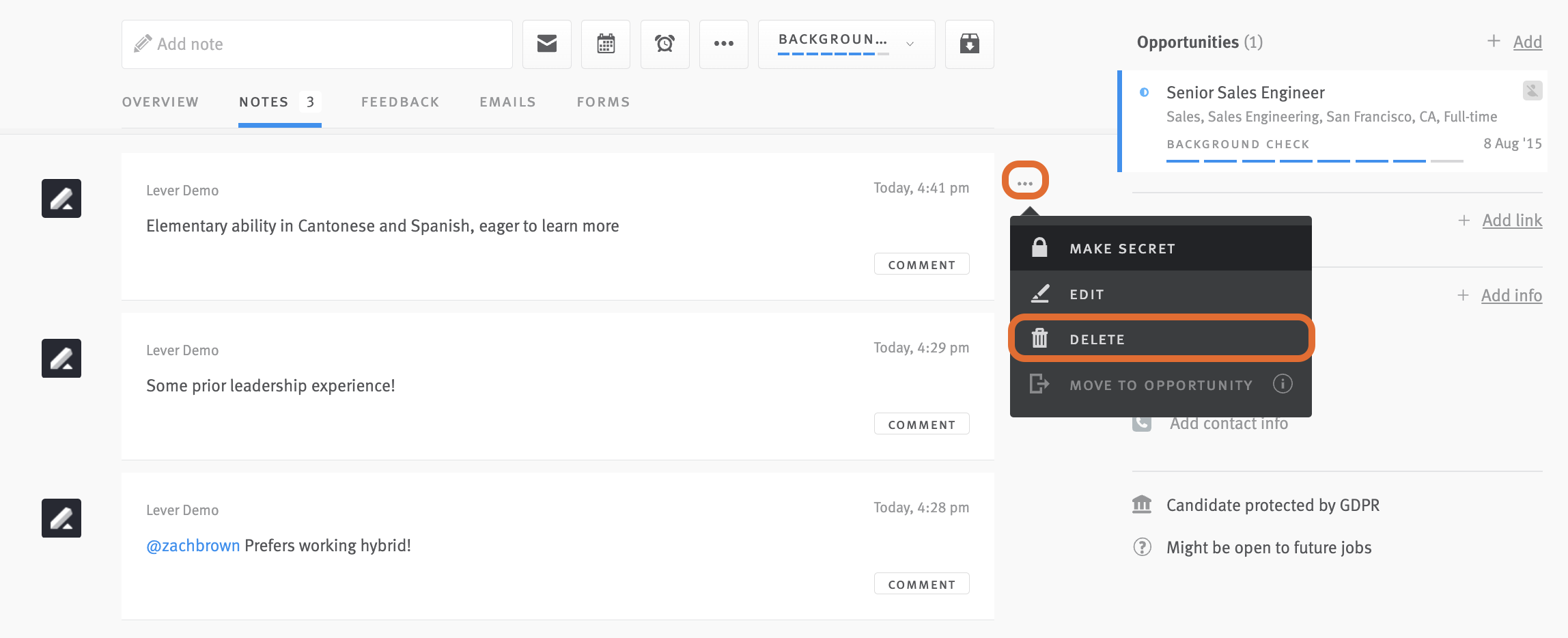Switch to the Feedback tab

pyautogui.click(x=400, y=101)
